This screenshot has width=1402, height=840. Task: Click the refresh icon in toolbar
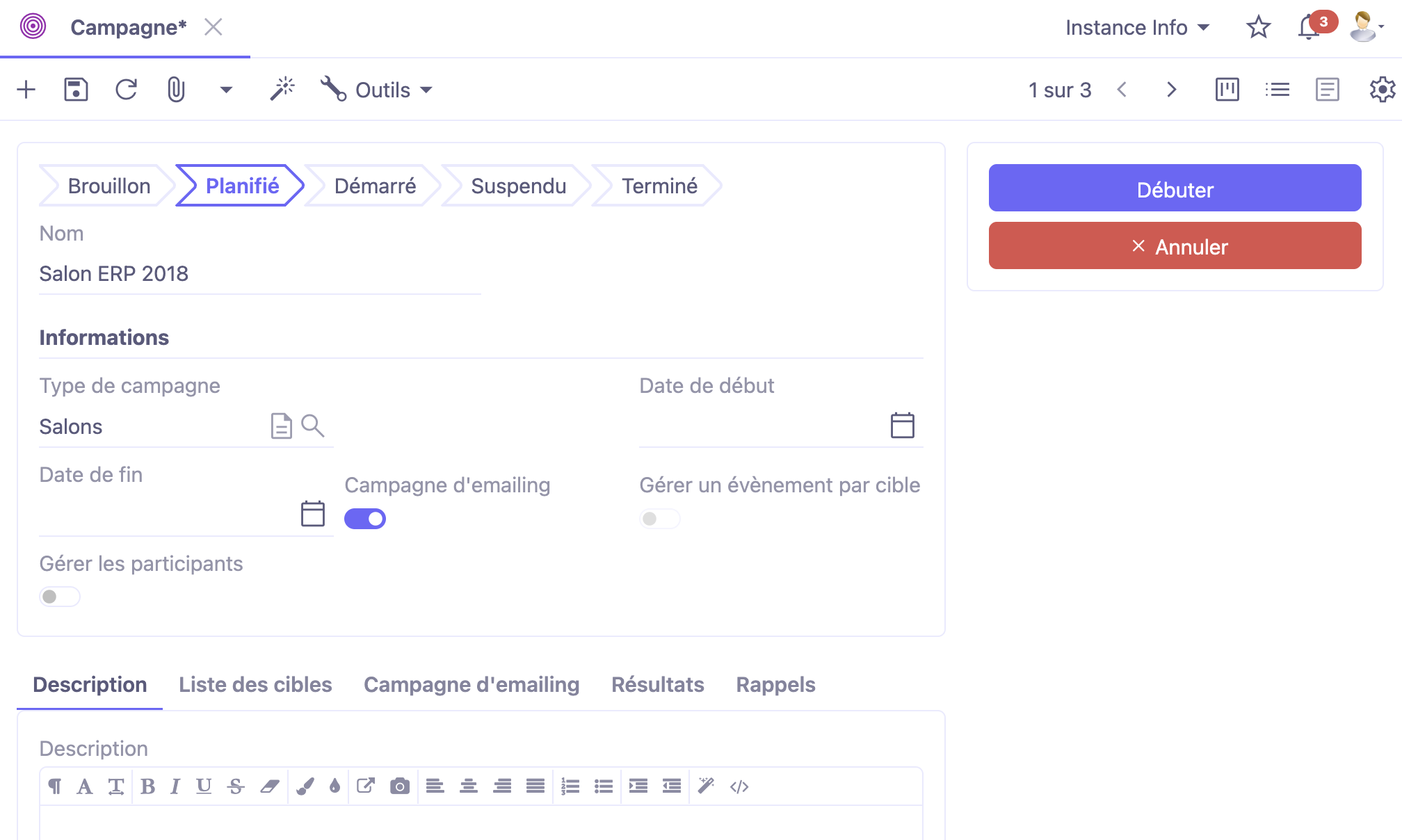coord(126,90)
